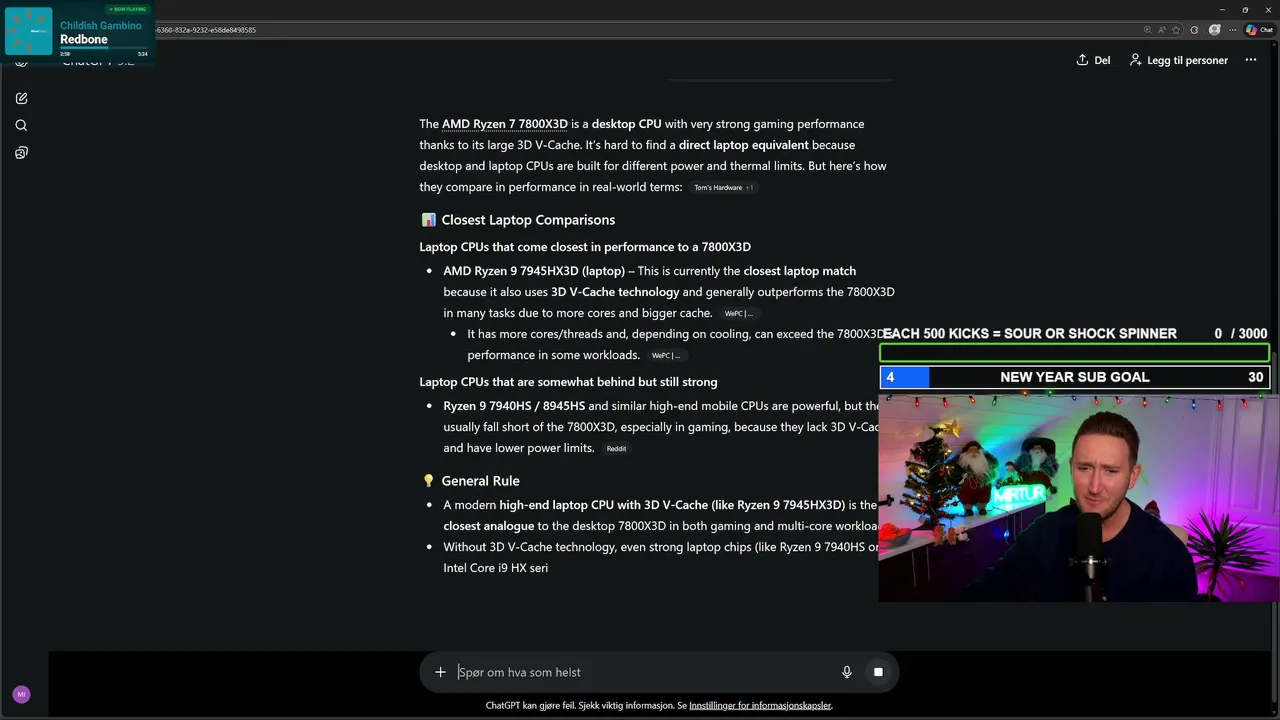This screenshot has width=1280, height=720.
Task: Click the AMD Ryzen 9 7945HX3D (laptop) text
Action: click(x=534, y=271)
